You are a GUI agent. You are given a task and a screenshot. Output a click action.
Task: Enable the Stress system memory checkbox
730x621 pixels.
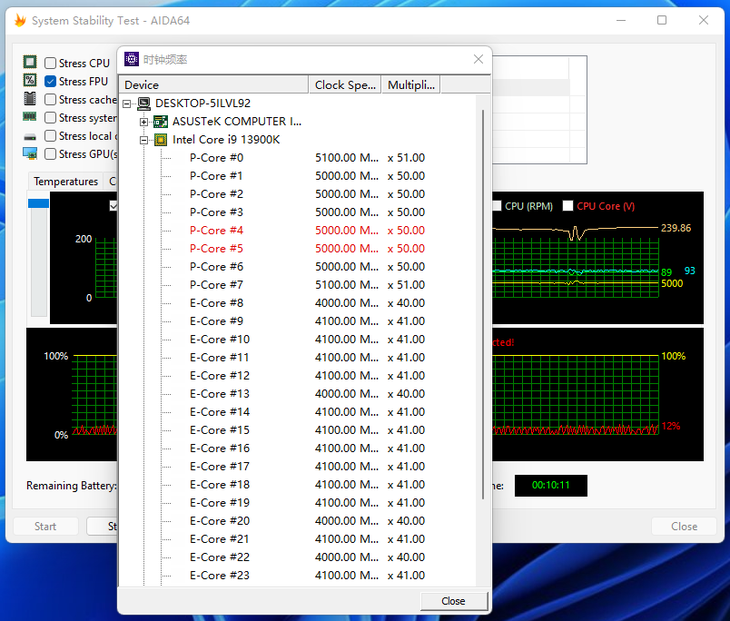pos(50,117)
